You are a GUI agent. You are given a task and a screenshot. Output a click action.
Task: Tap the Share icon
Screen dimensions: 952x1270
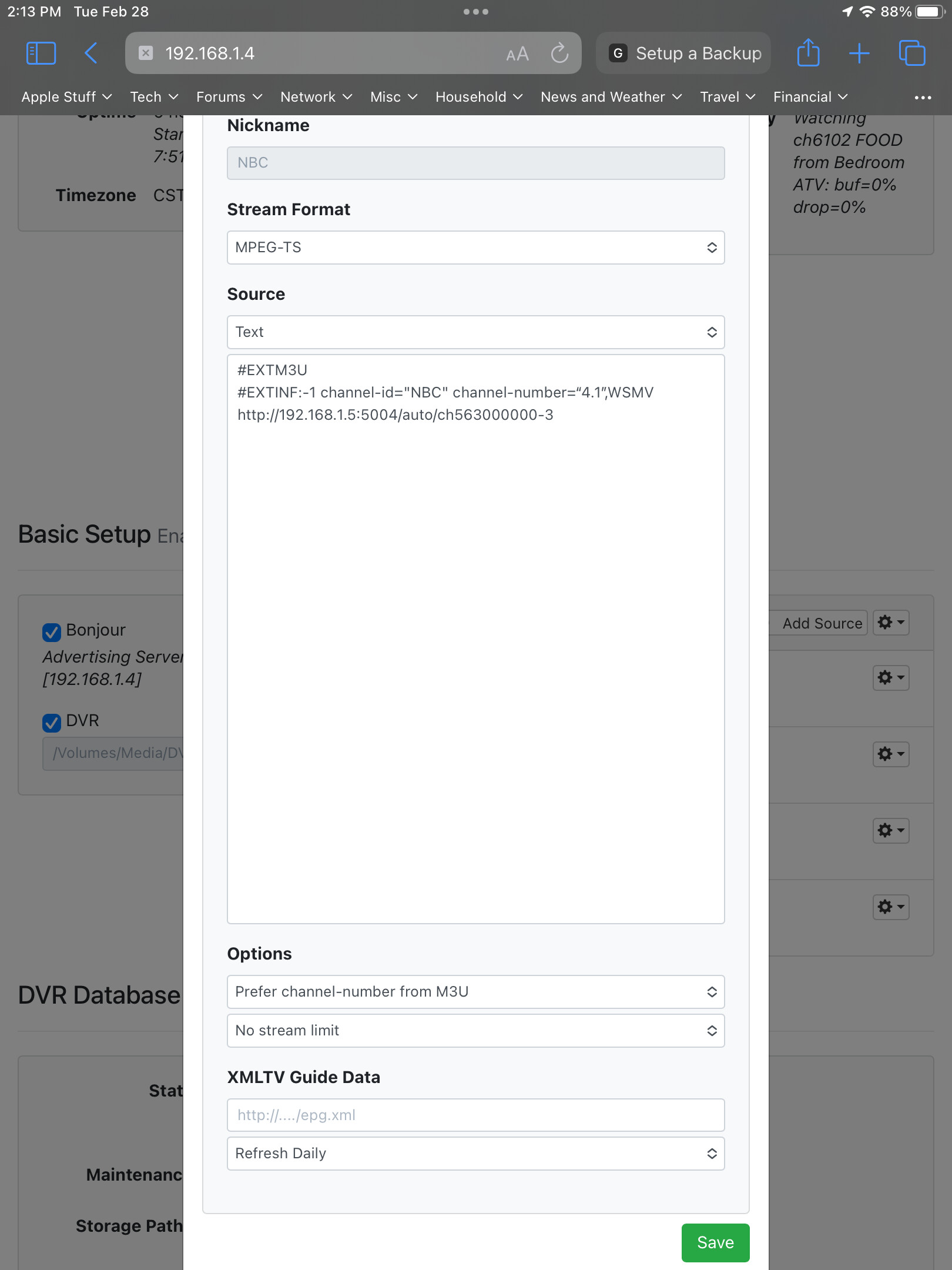coord(808,54)
